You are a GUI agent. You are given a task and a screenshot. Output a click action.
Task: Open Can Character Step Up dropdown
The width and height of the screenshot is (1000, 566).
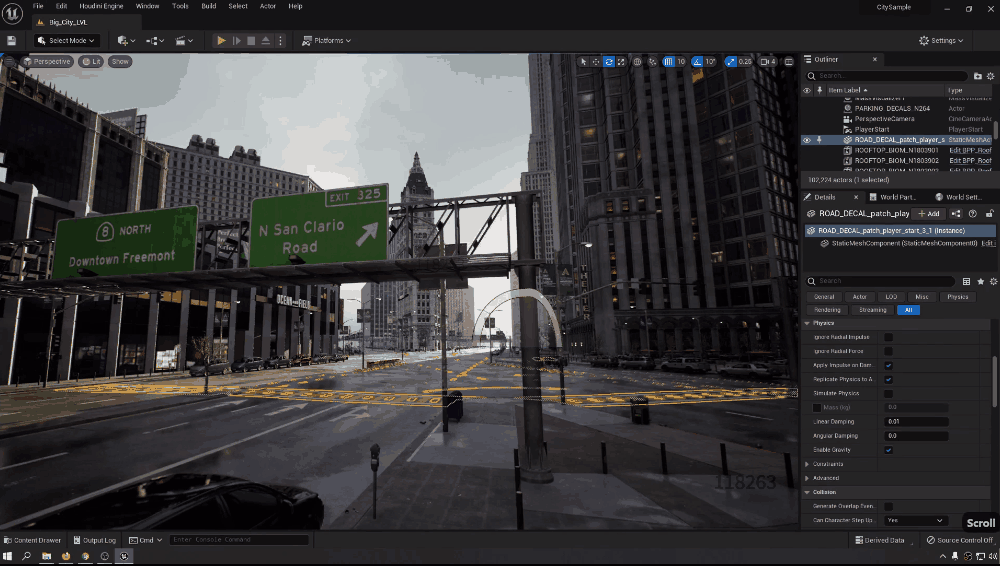click(916, 520)
